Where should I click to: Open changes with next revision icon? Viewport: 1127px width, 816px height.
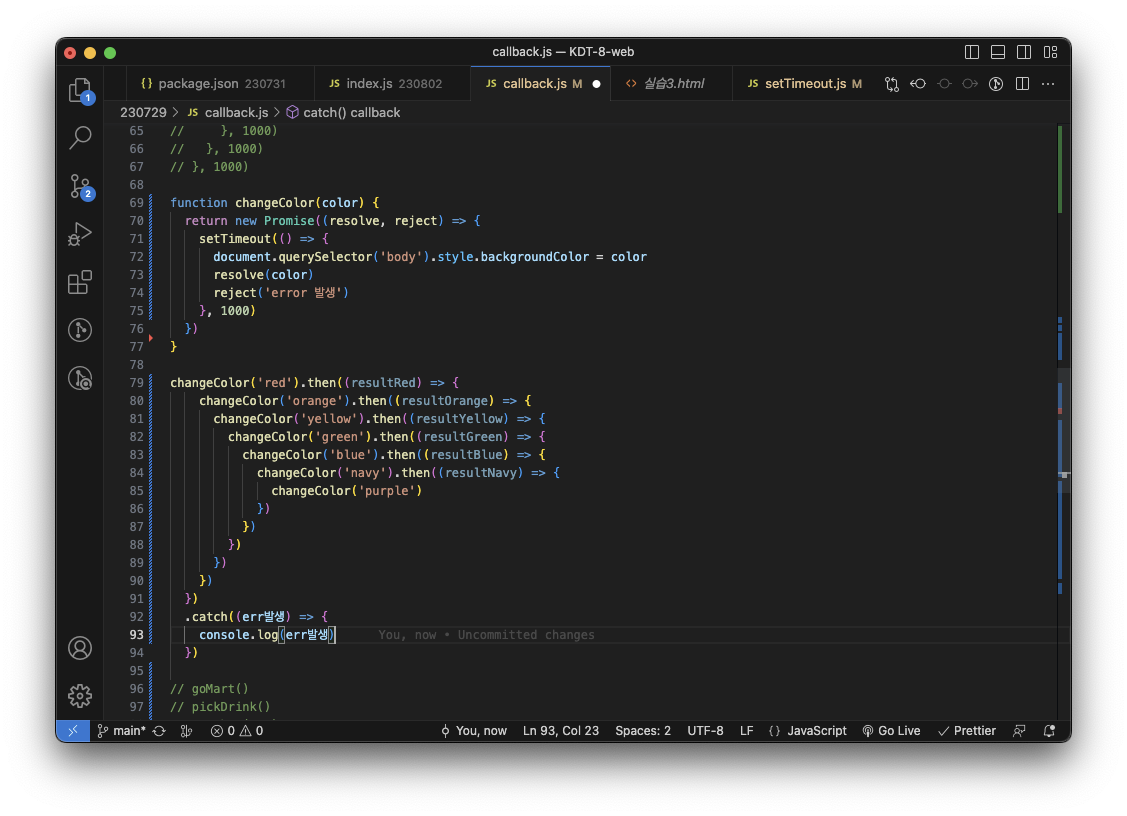[970, 84]
